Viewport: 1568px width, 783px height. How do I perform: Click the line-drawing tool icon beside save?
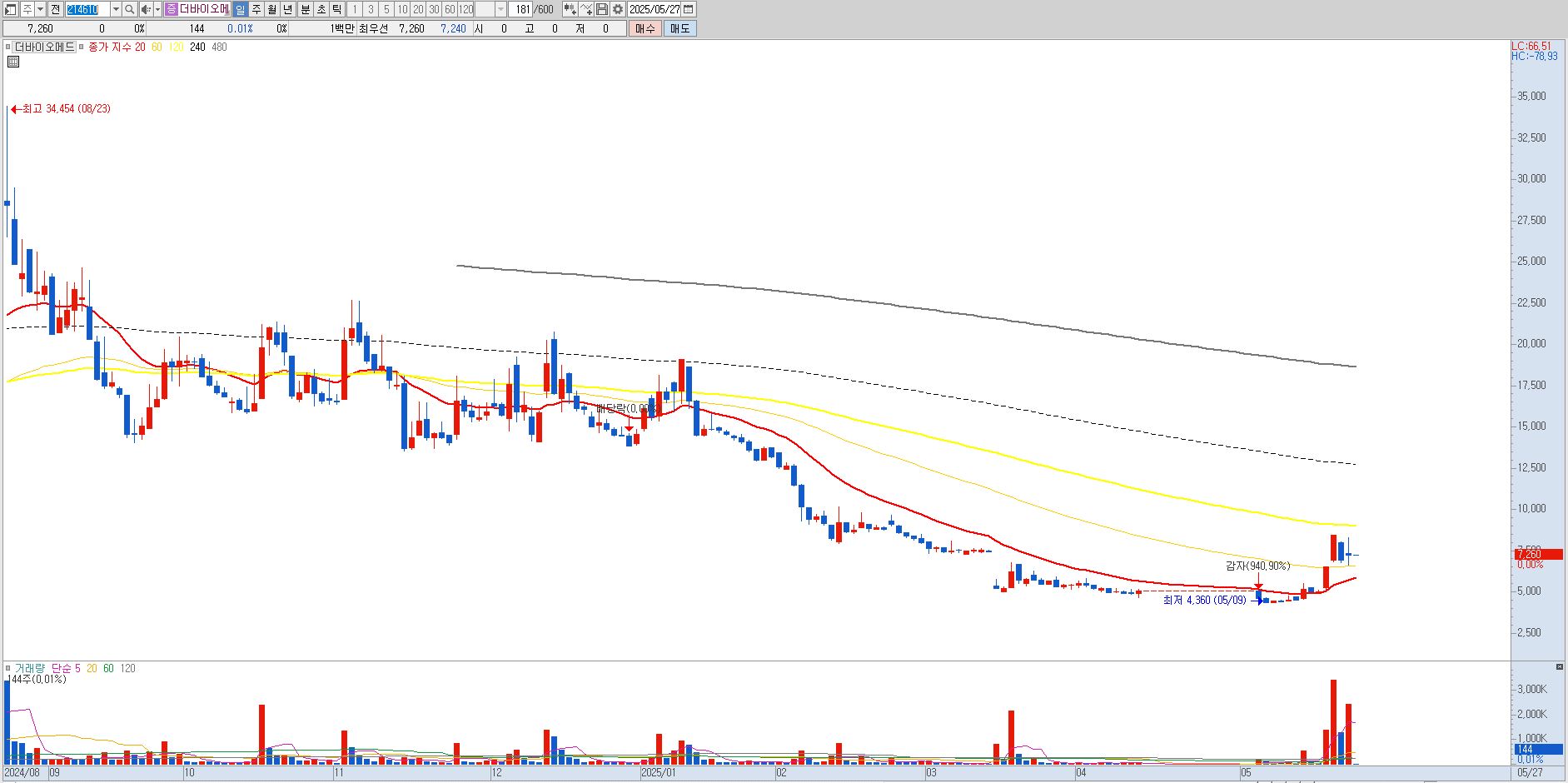(x=586, y=9)
